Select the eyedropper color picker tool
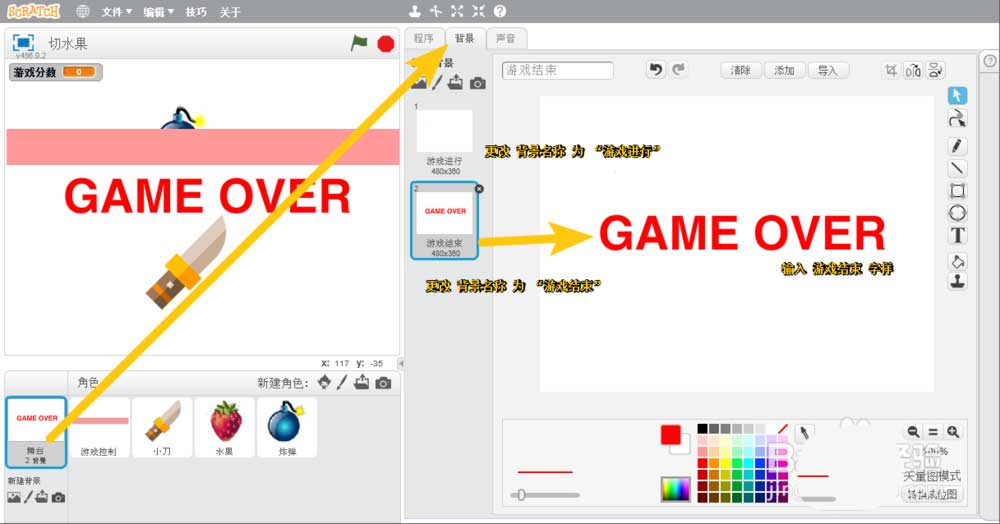 804,433
